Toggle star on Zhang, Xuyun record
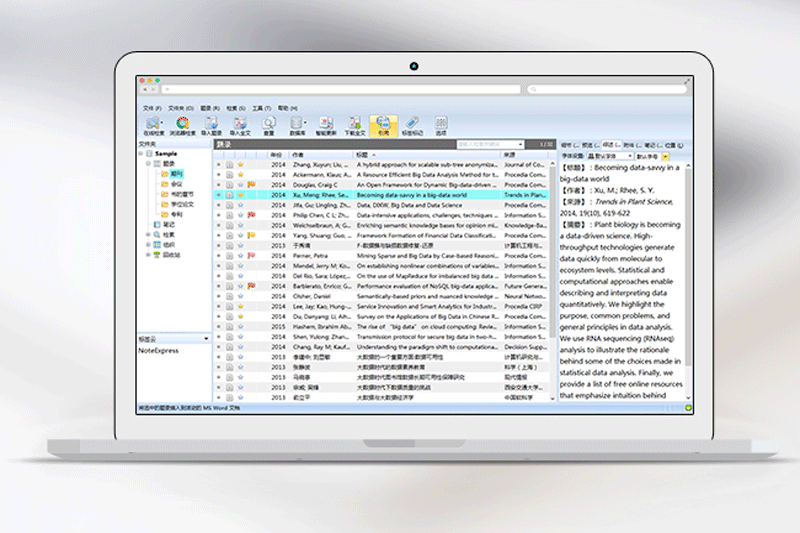The height and width of the screenshot is (533, 800). pos(240,164)
